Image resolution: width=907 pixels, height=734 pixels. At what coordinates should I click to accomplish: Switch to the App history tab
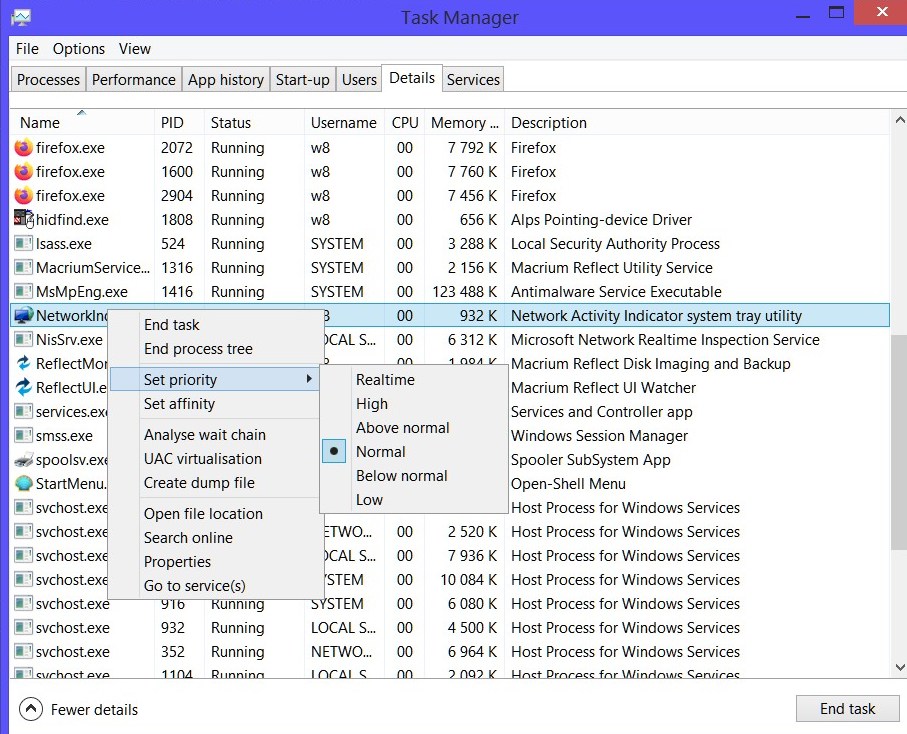tap(226, 79)
